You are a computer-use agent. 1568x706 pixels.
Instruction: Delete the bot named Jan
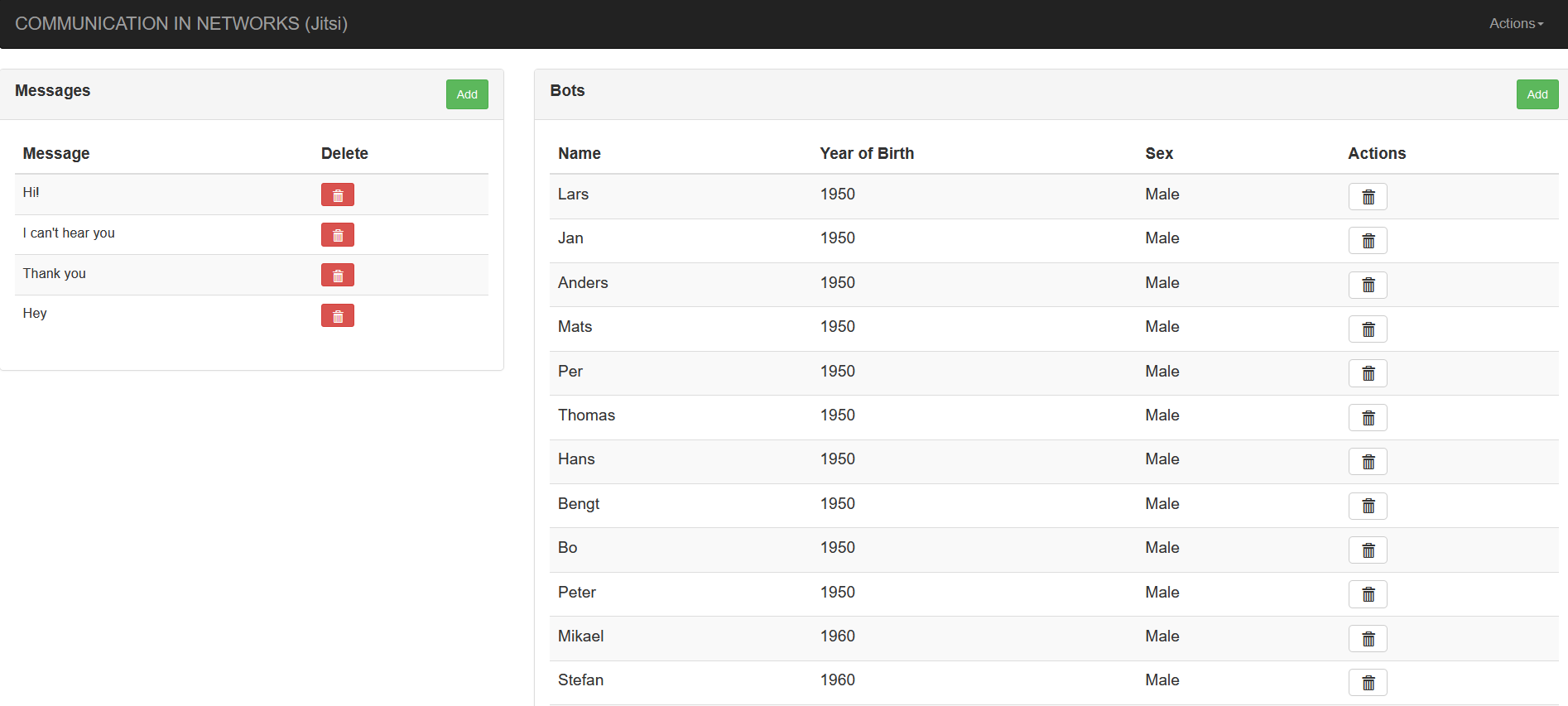coord(1367,241)
